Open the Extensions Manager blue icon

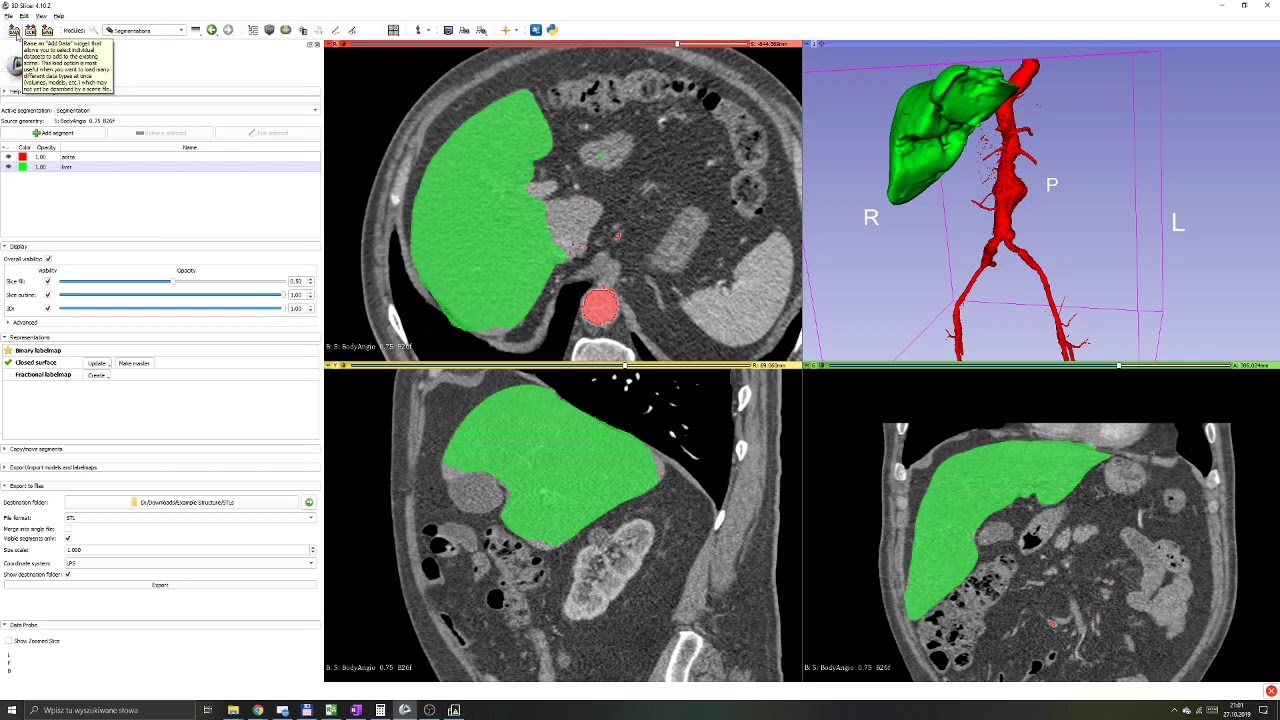(x=536, y=30)
